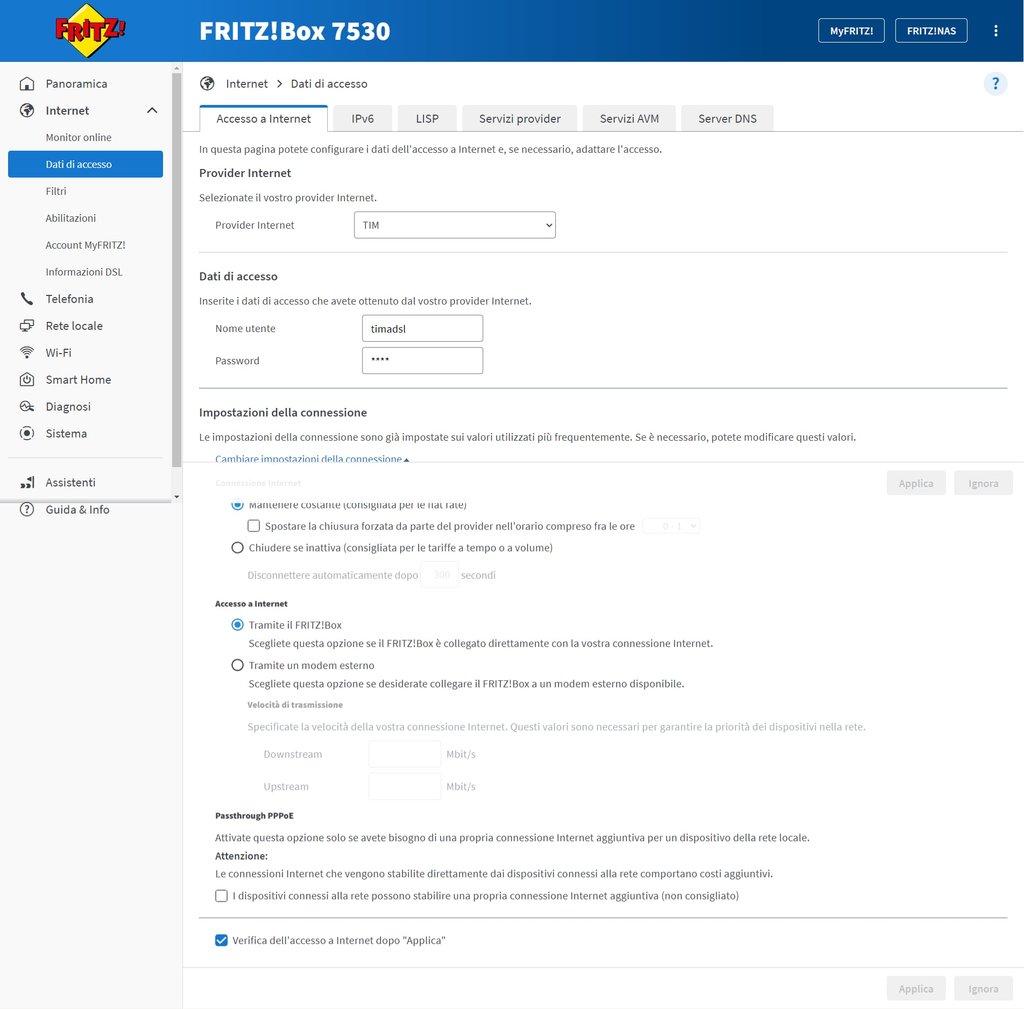Click the bottom Ignora button

coord(983,989)
